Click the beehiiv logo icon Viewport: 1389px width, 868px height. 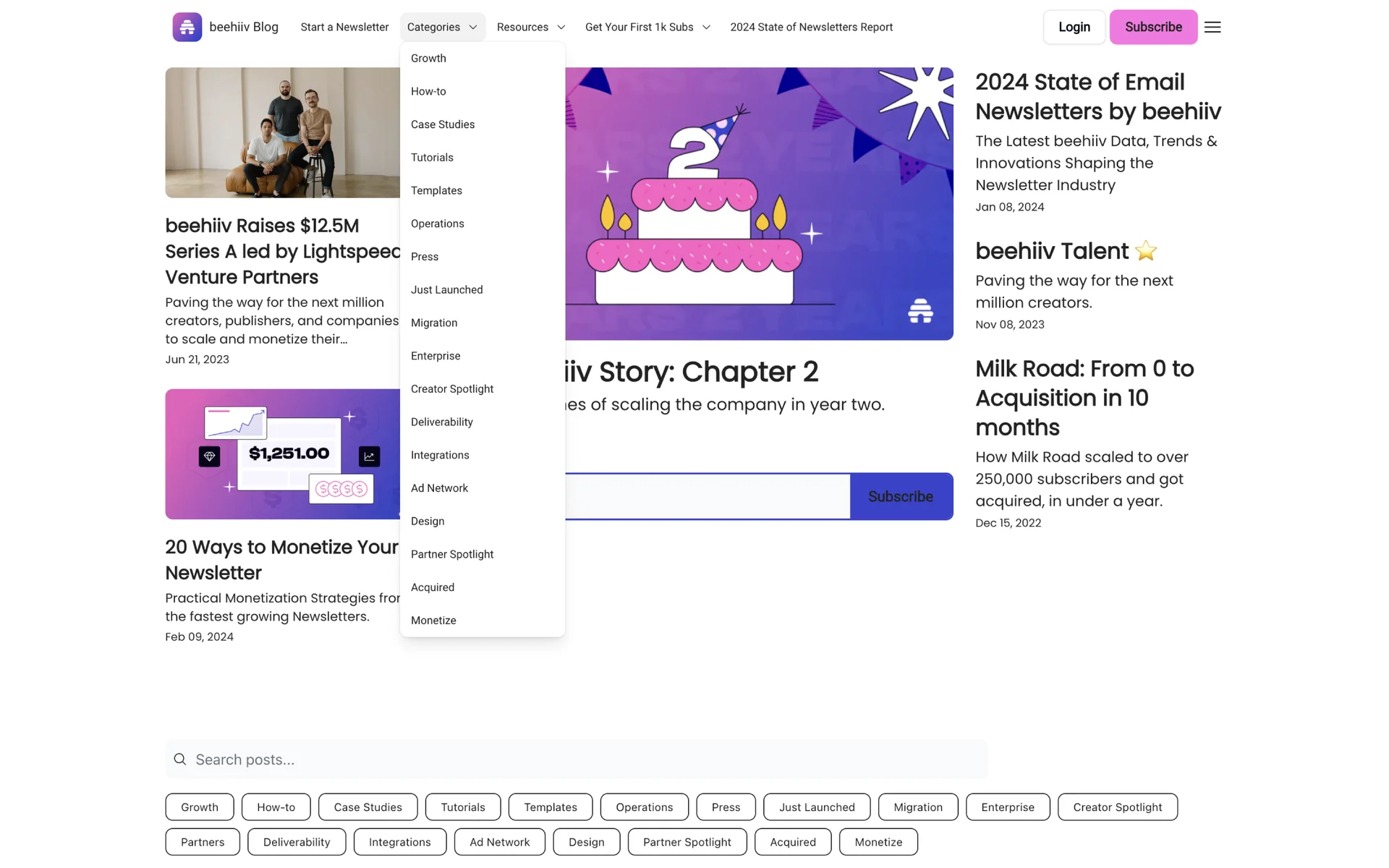click(x=187, y=27)
